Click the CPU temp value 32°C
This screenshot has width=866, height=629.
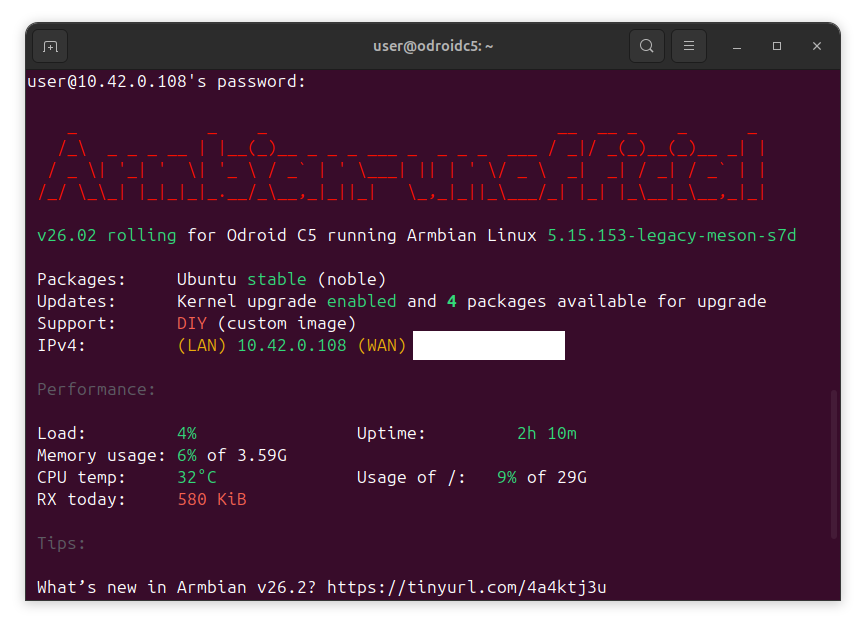pyautogui.click(x=197, y=477)
